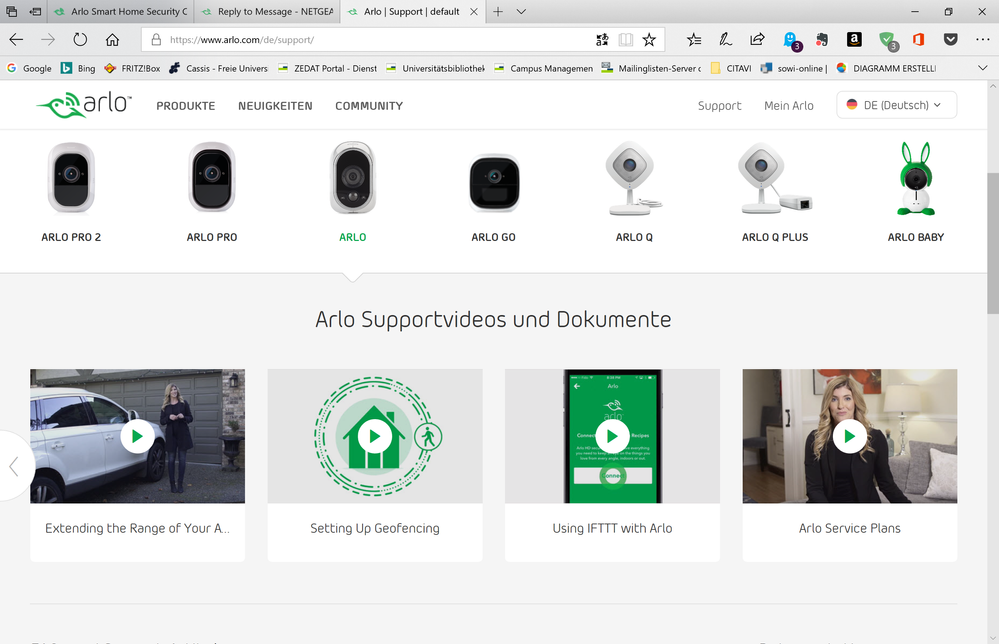Open the green shield extension icon
The width and height of the screenshot is (999, 644).
[x=888, y=41]
